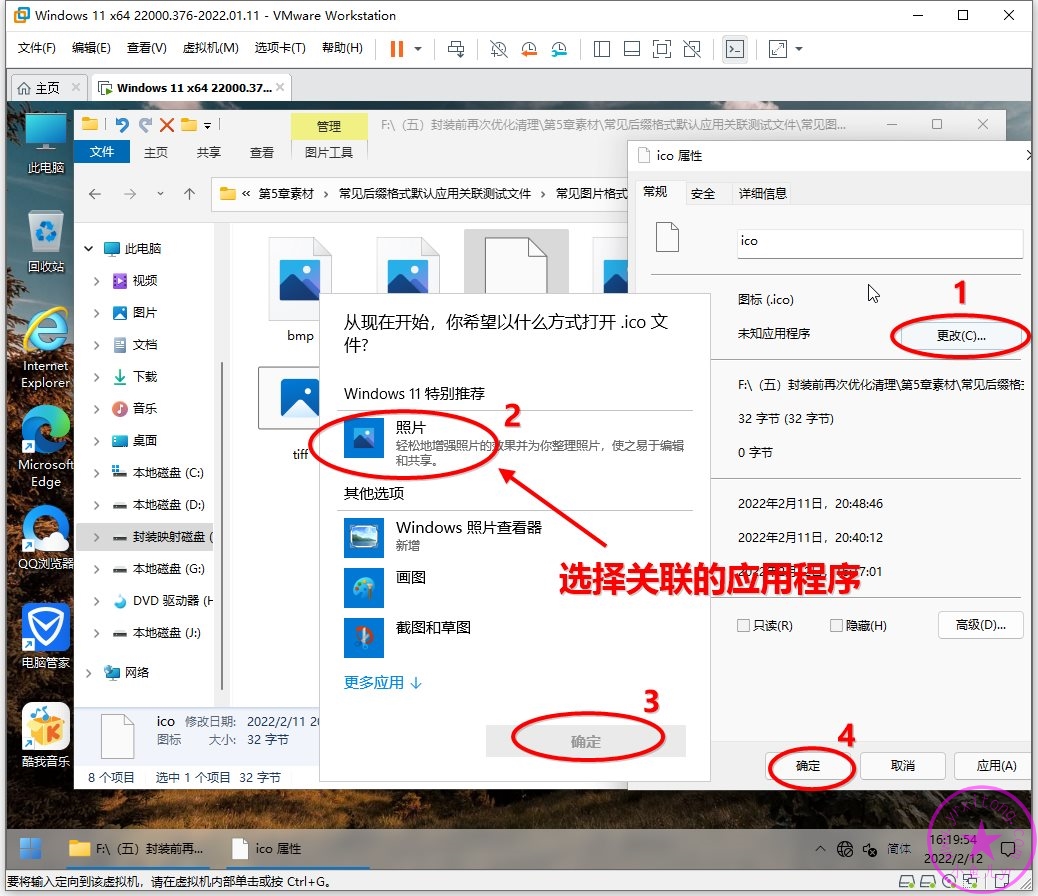Click the thumbnail bar layout icon
The image size is (1038, 896).
click(632, 49)
